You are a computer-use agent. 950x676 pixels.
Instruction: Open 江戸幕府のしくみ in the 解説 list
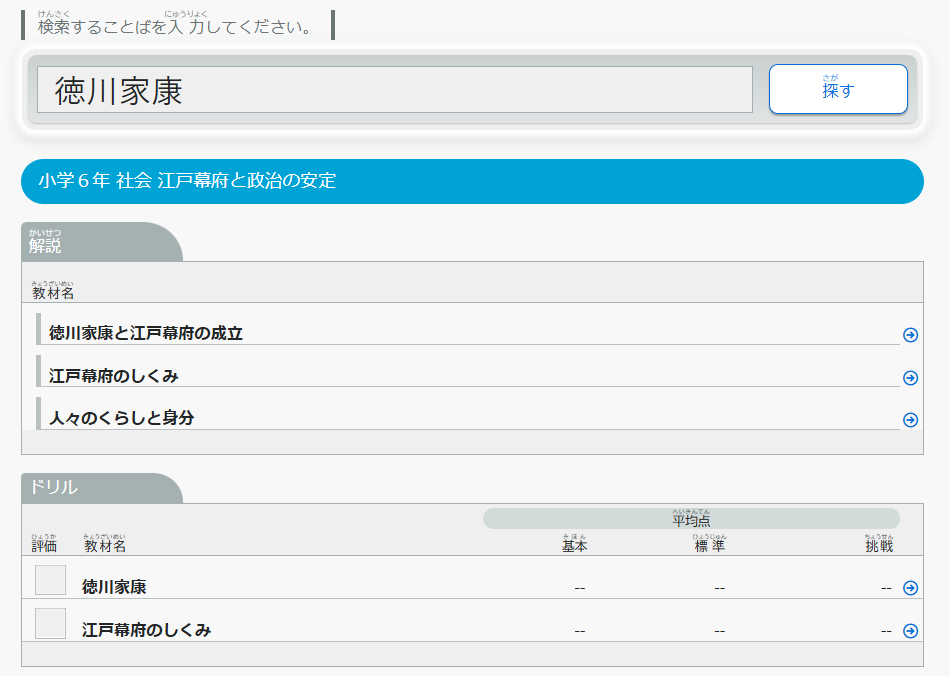(114, 376)
